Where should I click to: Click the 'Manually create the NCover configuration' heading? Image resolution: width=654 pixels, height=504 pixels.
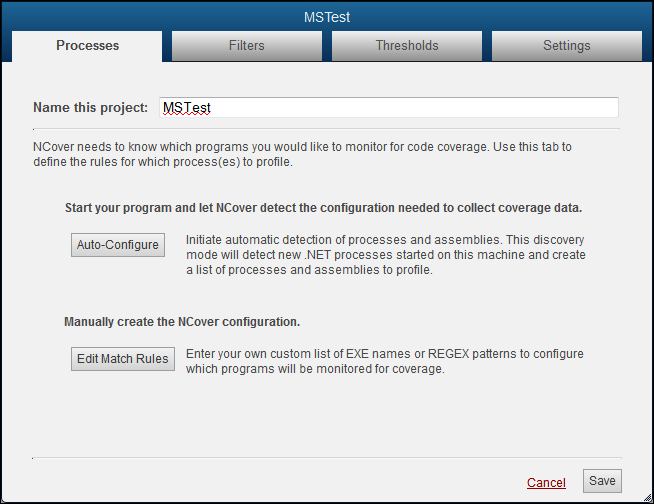[x=182, y=322]
